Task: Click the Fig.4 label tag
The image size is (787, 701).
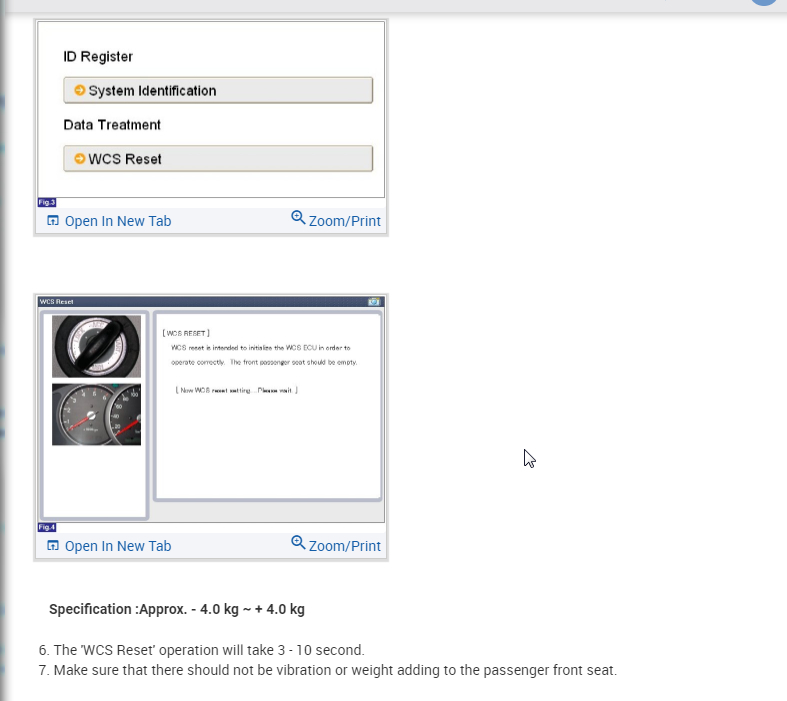Action: pos(47,527)
